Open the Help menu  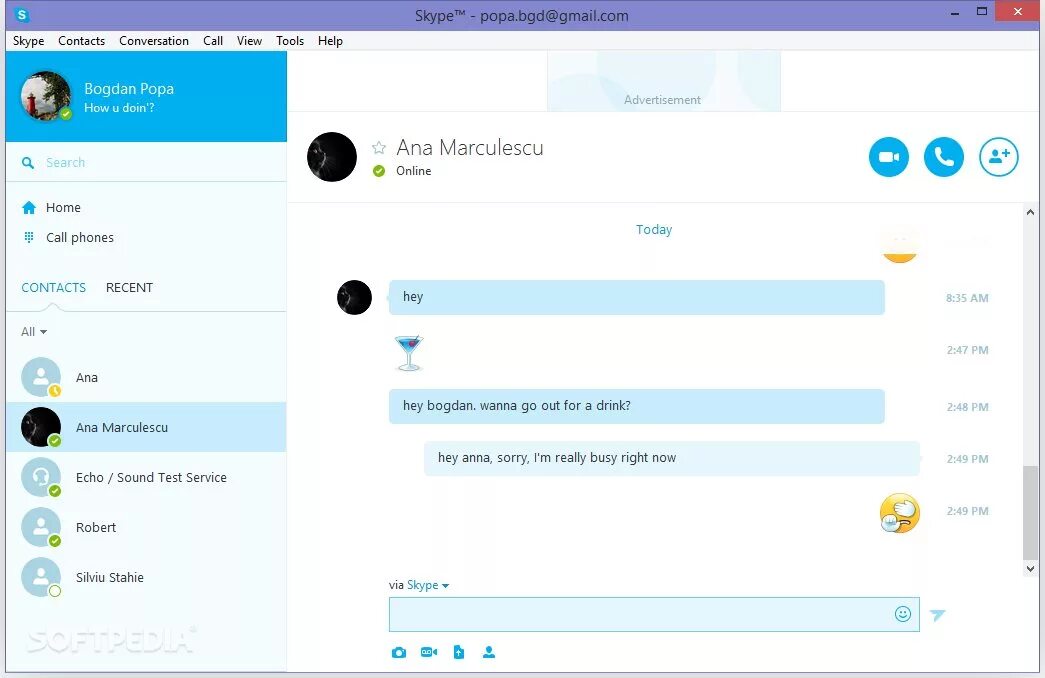pos(330,41)
